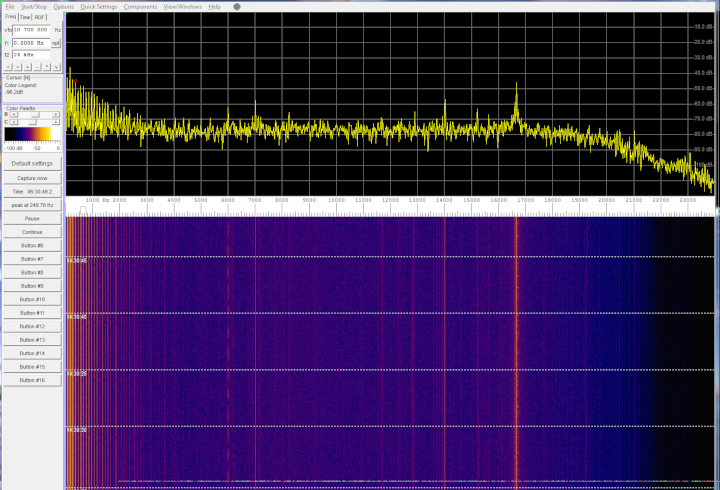
Task: Open the Start/Stop menu
Action: coord(34,7)
